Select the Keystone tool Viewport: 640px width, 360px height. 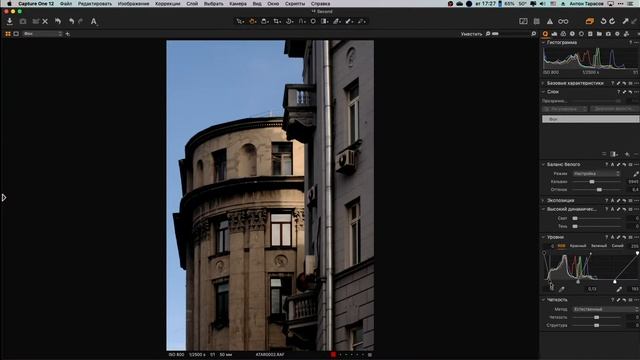(302, 21)
